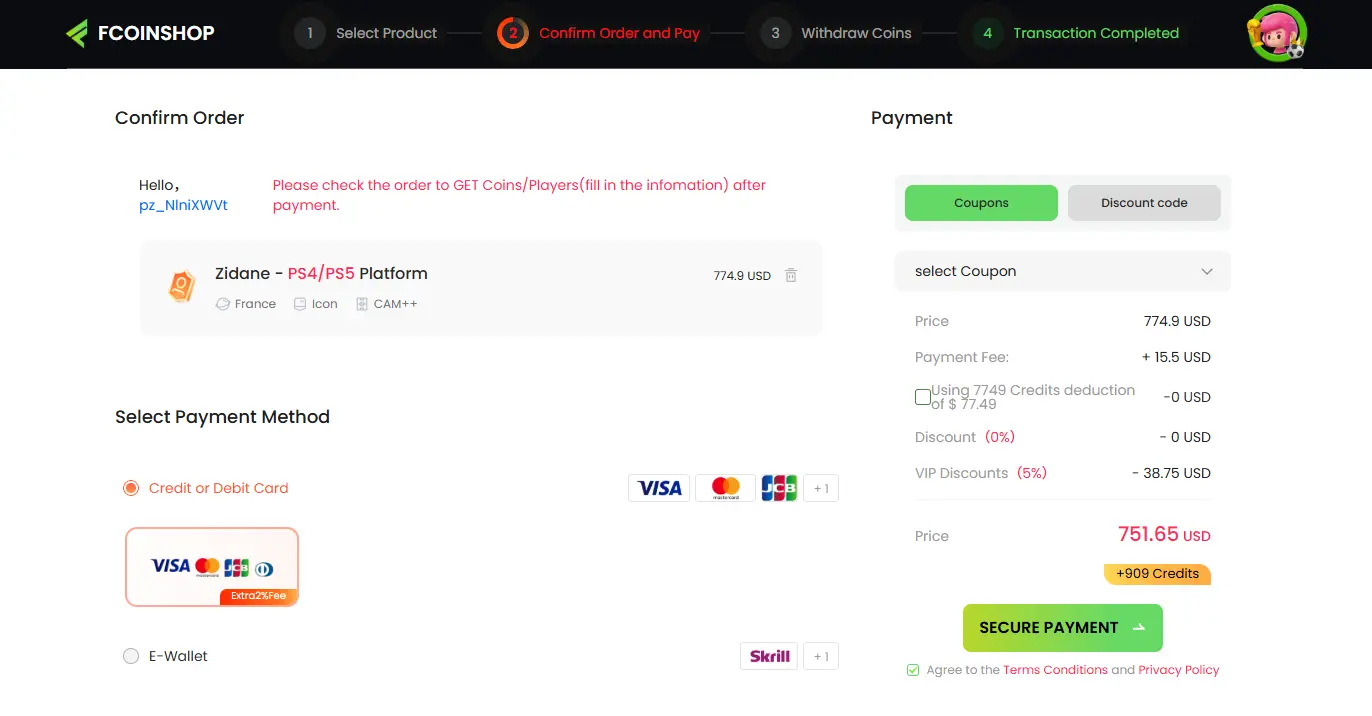Click the Mastercard icon
This screenshot has height=716, width=1372.
click(x=724, y=487)
